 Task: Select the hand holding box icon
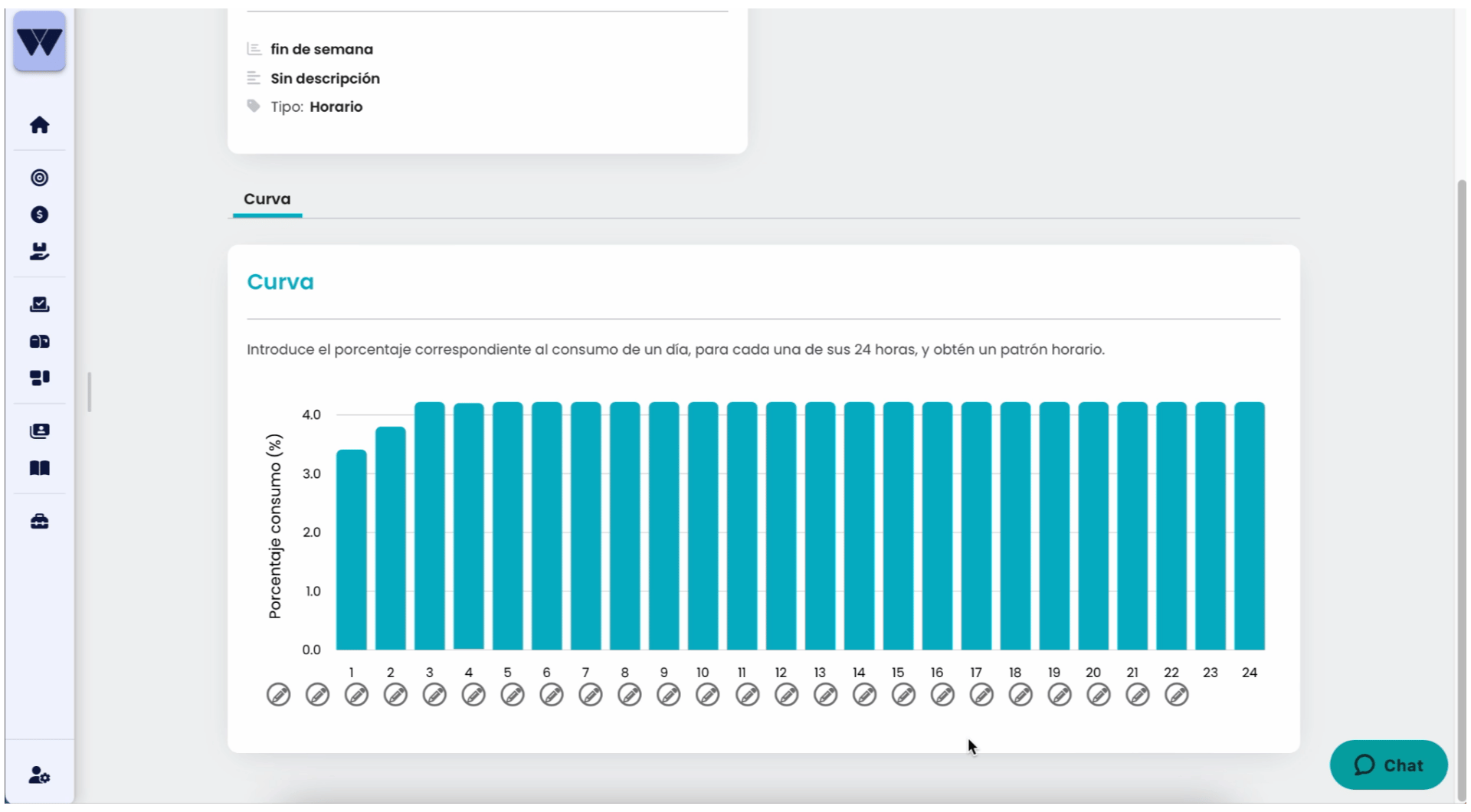39,251
